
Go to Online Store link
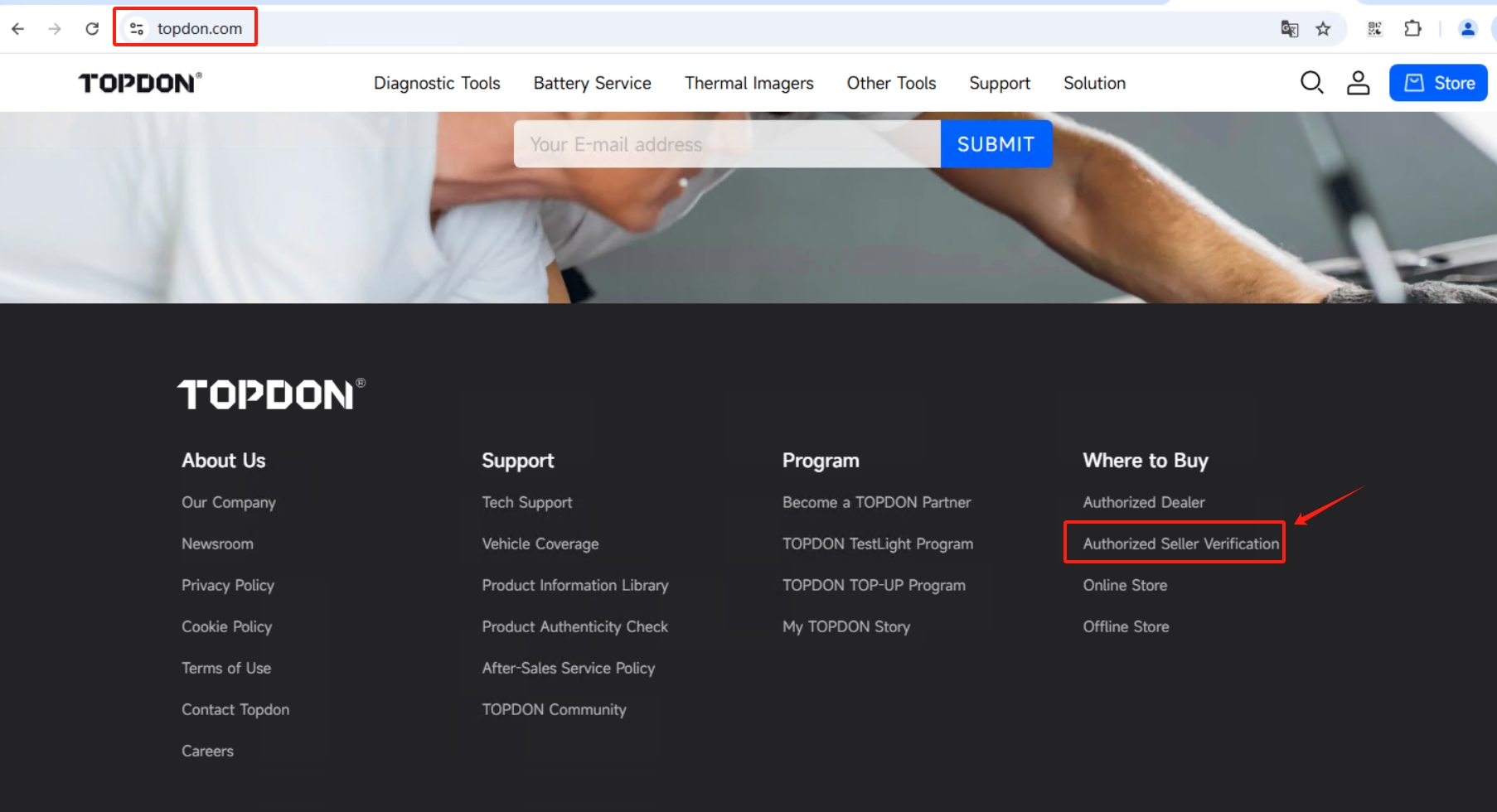[x=1125, y=585]
